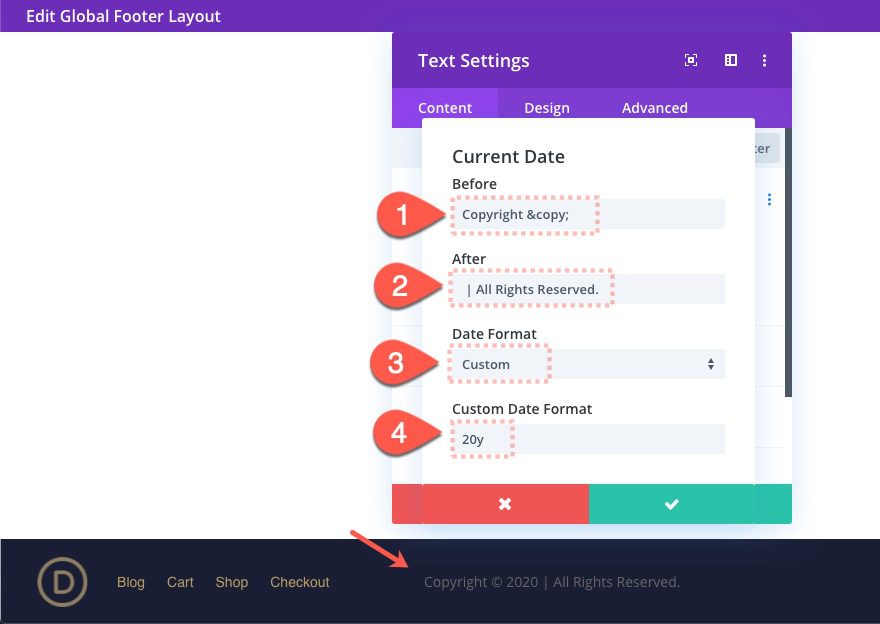This screenshot has height=624, width=880.
Task: Open the Advanced tab
Action: pos(654,107)
